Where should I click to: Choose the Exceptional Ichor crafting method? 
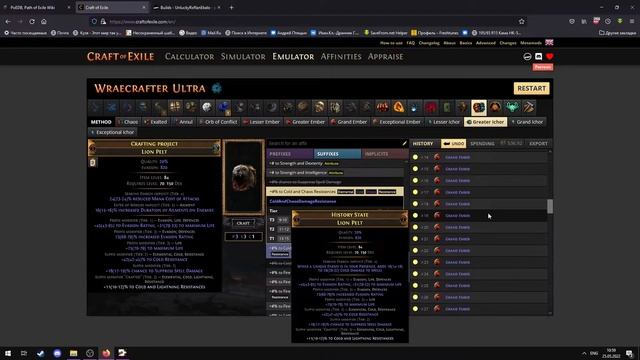tap(112, 132)
